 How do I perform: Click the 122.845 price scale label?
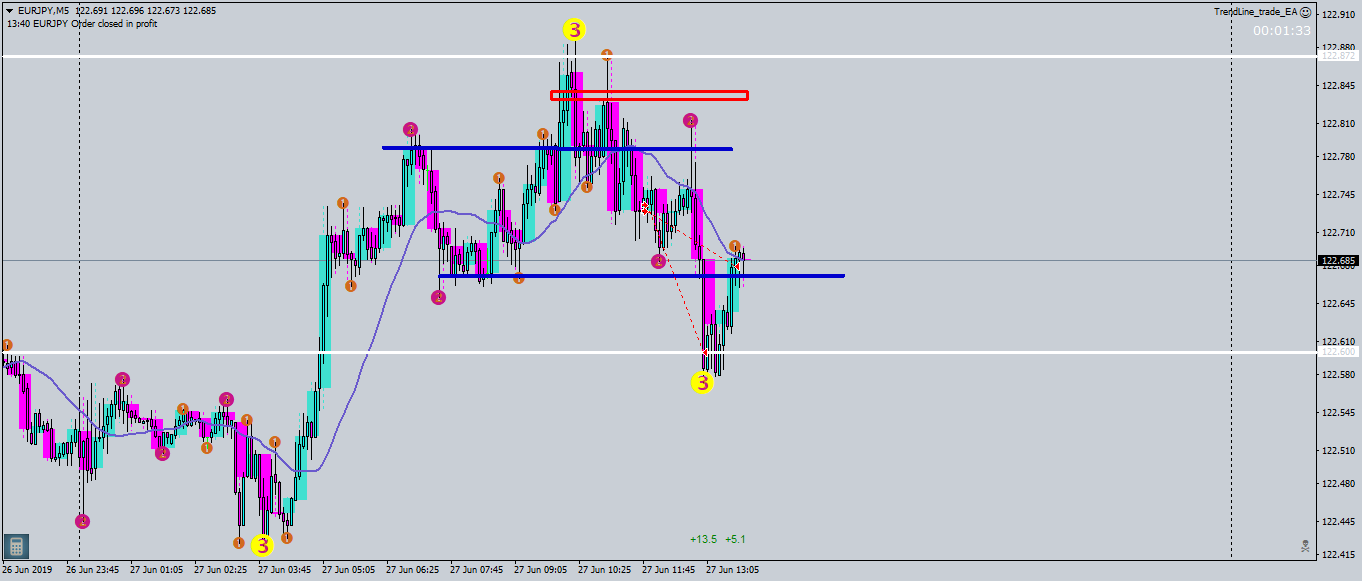1339,86
